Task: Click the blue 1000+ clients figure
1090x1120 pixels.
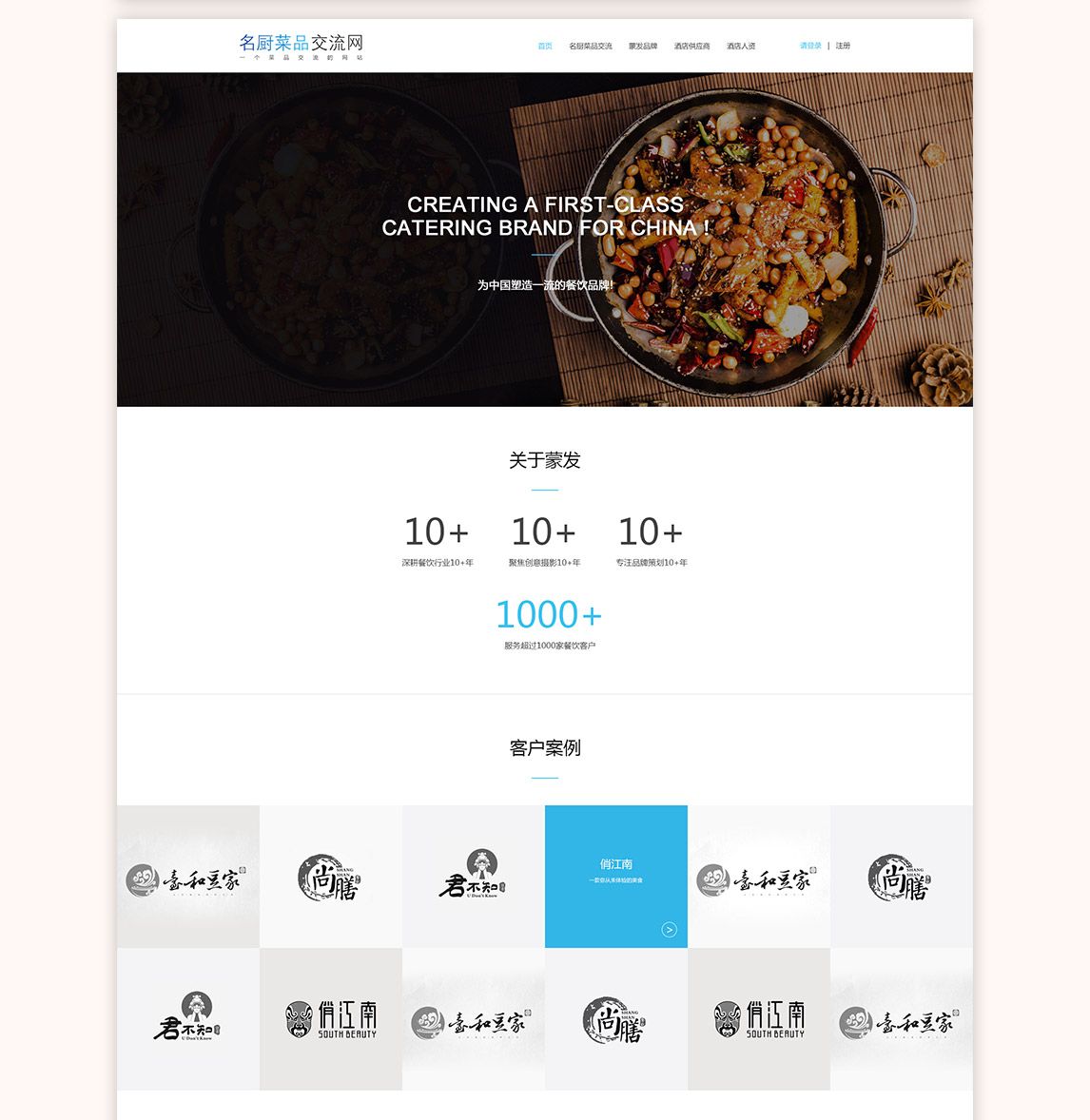Action: (x=549, y=614)
